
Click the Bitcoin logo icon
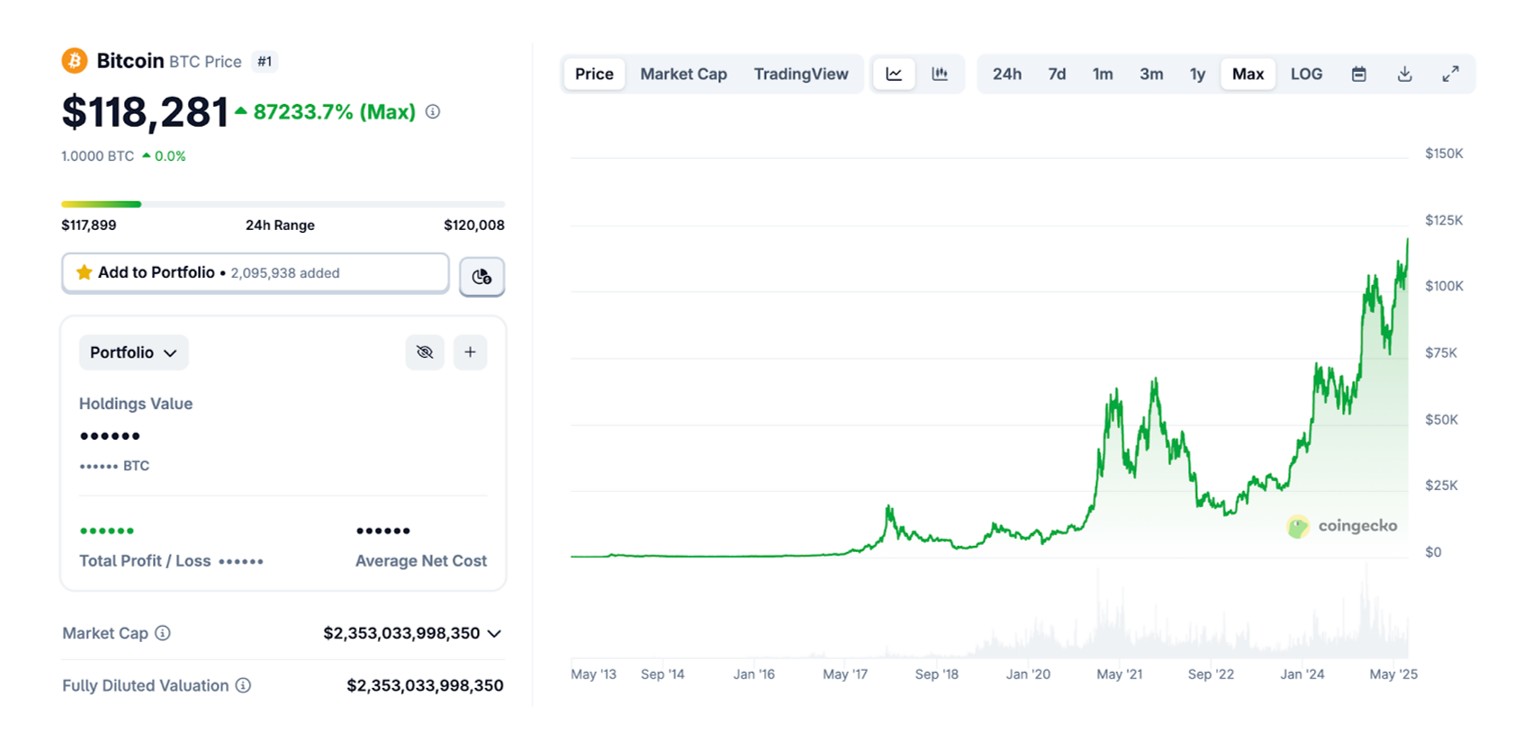coord(75,61)
